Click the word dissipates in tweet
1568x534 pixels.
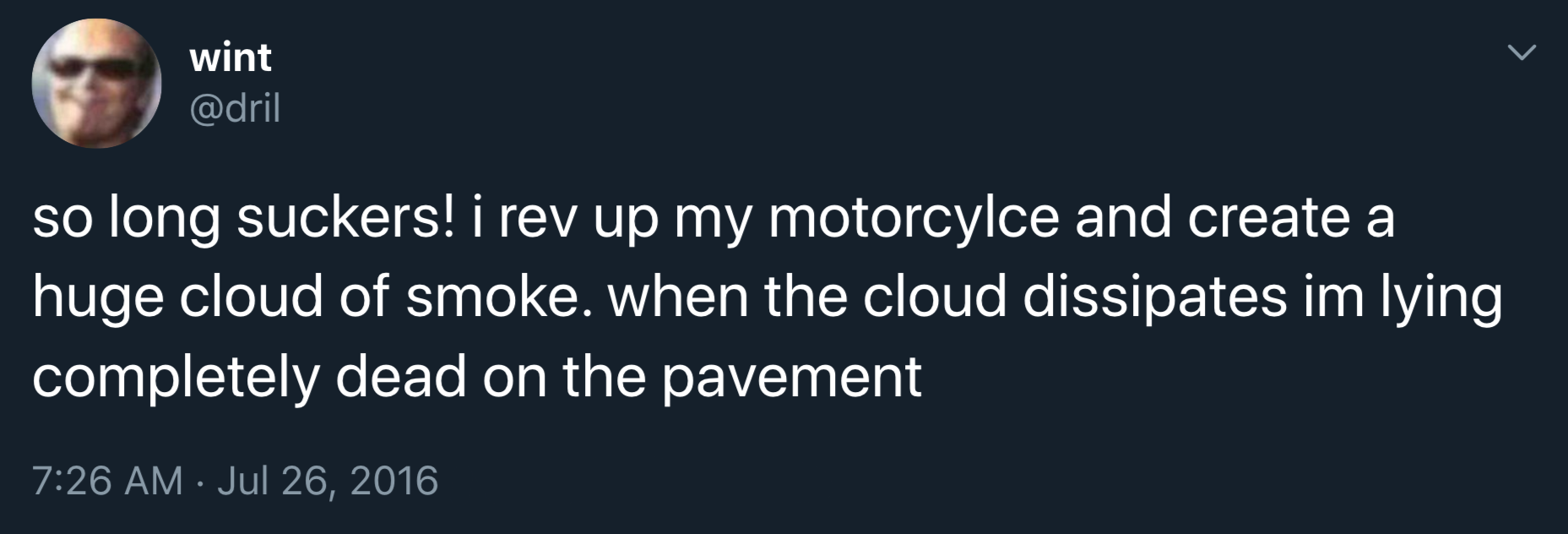1155,297
